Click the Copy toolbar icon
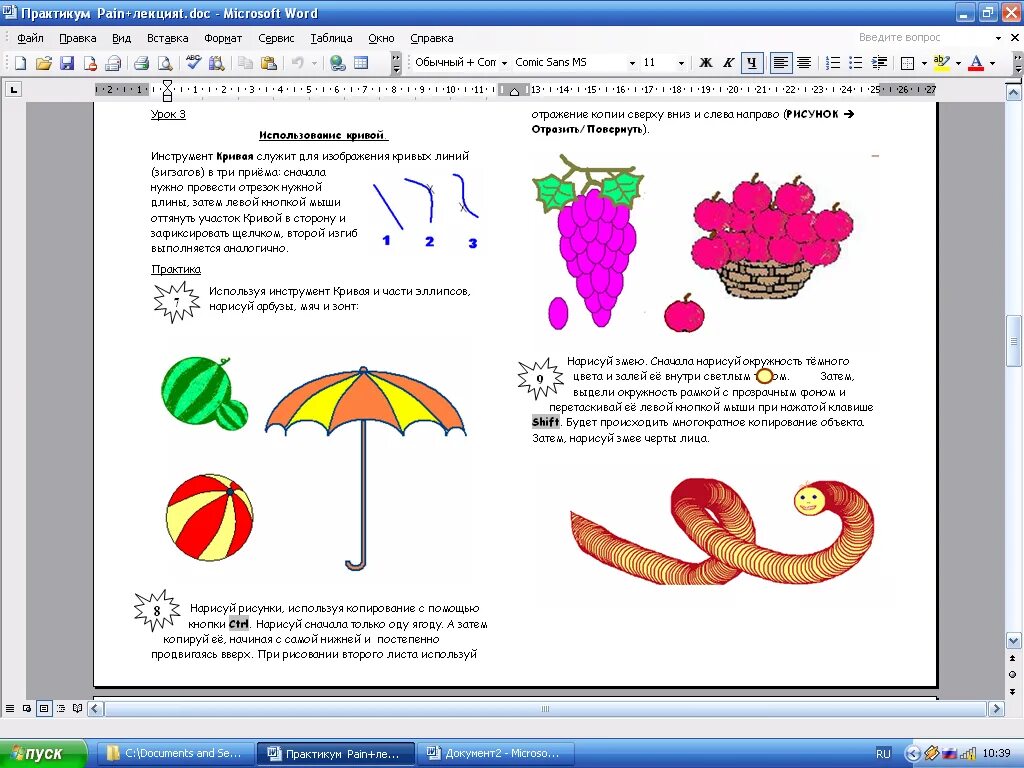The image size is (1024, 768). tap(245, 63)
